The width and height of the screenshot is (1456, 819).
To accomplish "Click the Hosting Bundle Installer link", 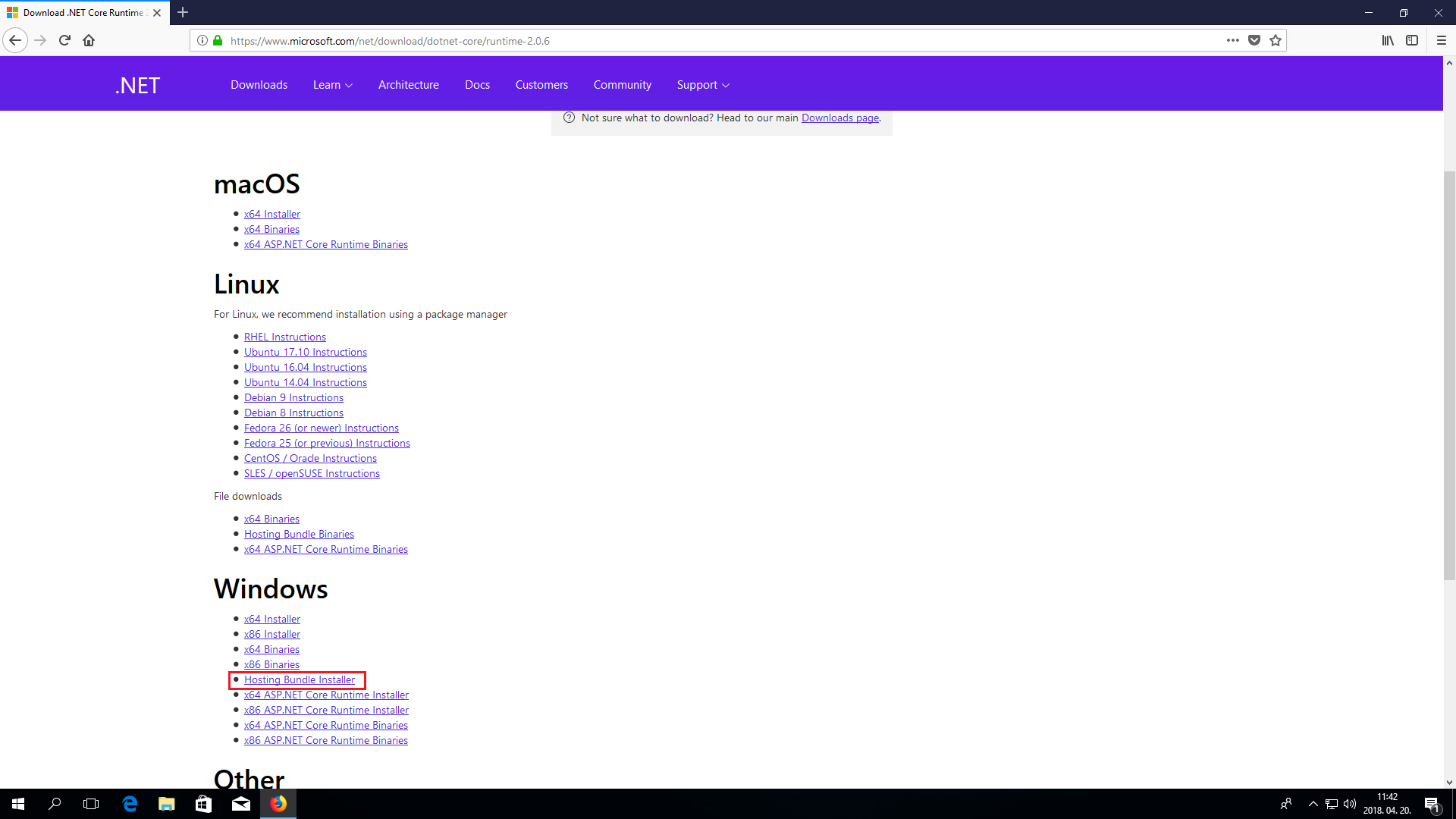I will click(299, 680).
